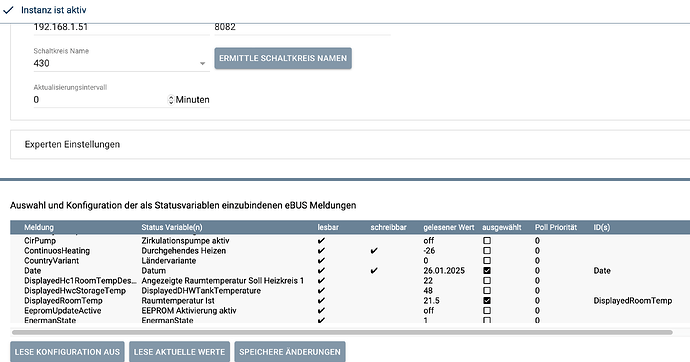Click the Aktualisierungsintervall stepper arrows
690x362 pixels.
click(x=171, y=100)
